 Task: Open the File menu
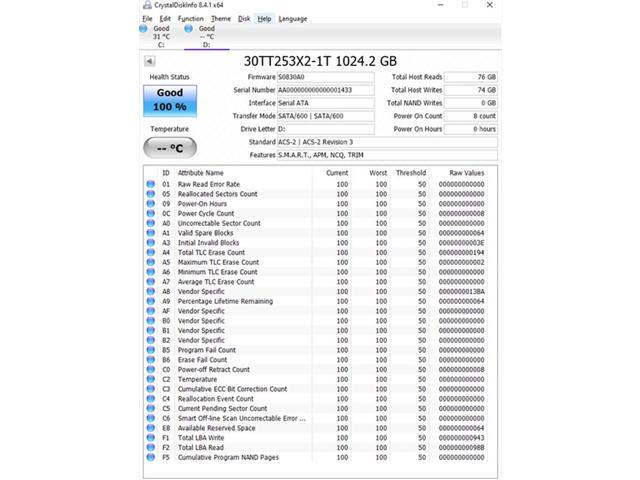pyautogui.click(x=147, y=18)
